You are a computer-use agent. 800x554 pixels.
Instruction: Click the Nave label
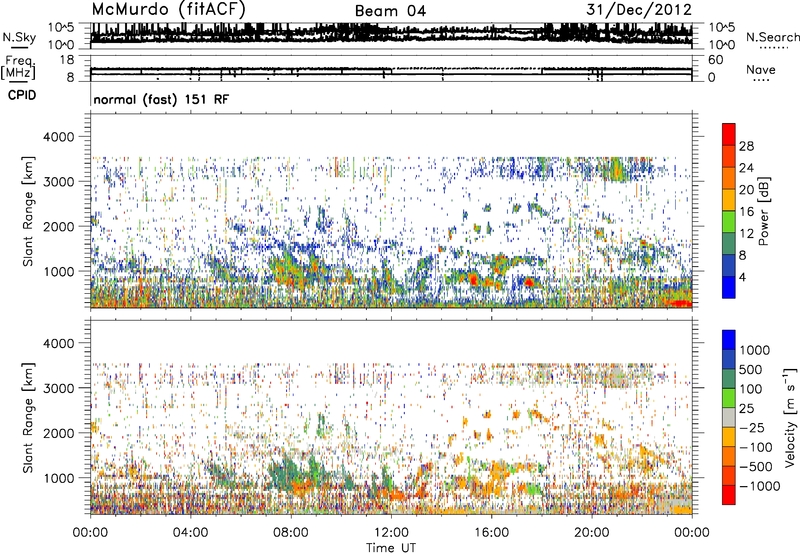click(x=761, y=69)
